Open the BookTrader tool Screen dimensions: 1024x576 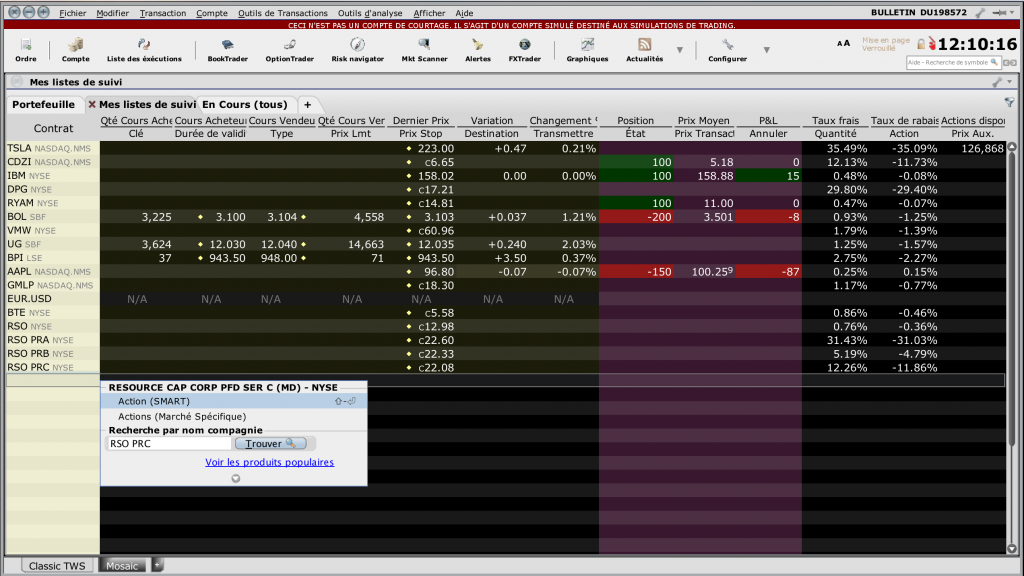227,50
